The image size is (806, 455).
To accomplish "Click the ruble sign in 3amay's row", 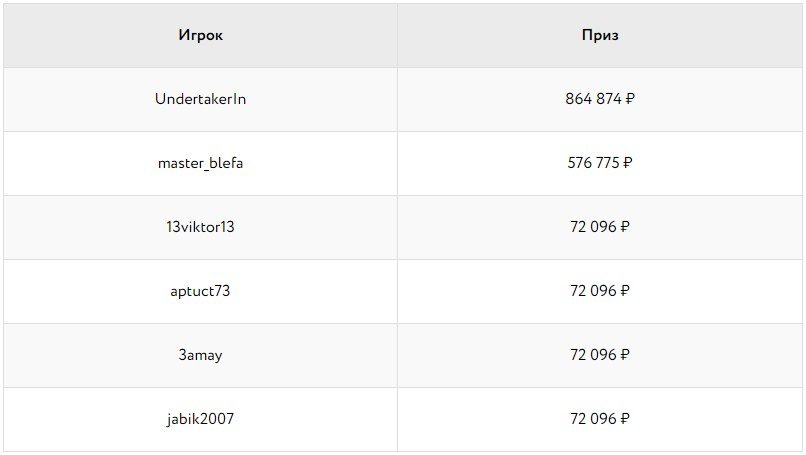I will click(625, 355).
